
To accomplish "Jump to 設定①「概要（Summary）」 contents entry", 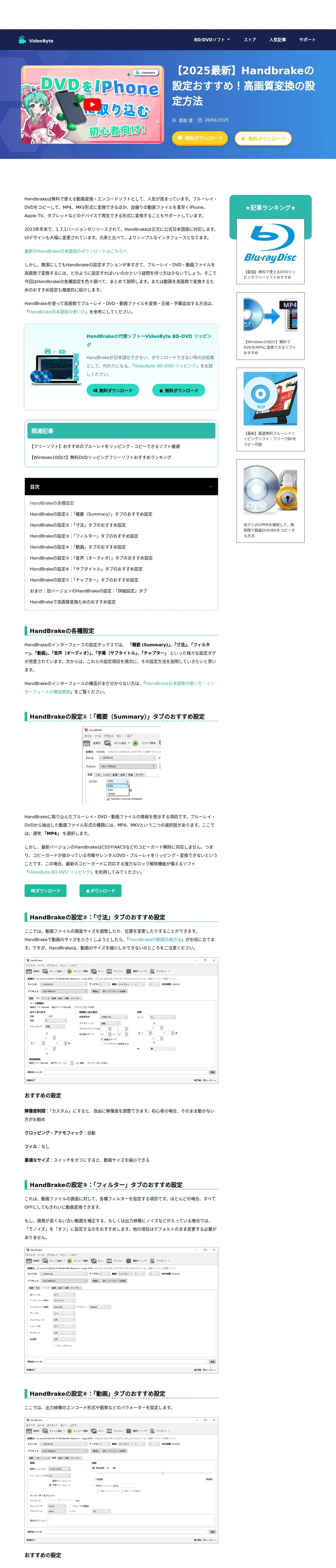I will click(91, 514).
